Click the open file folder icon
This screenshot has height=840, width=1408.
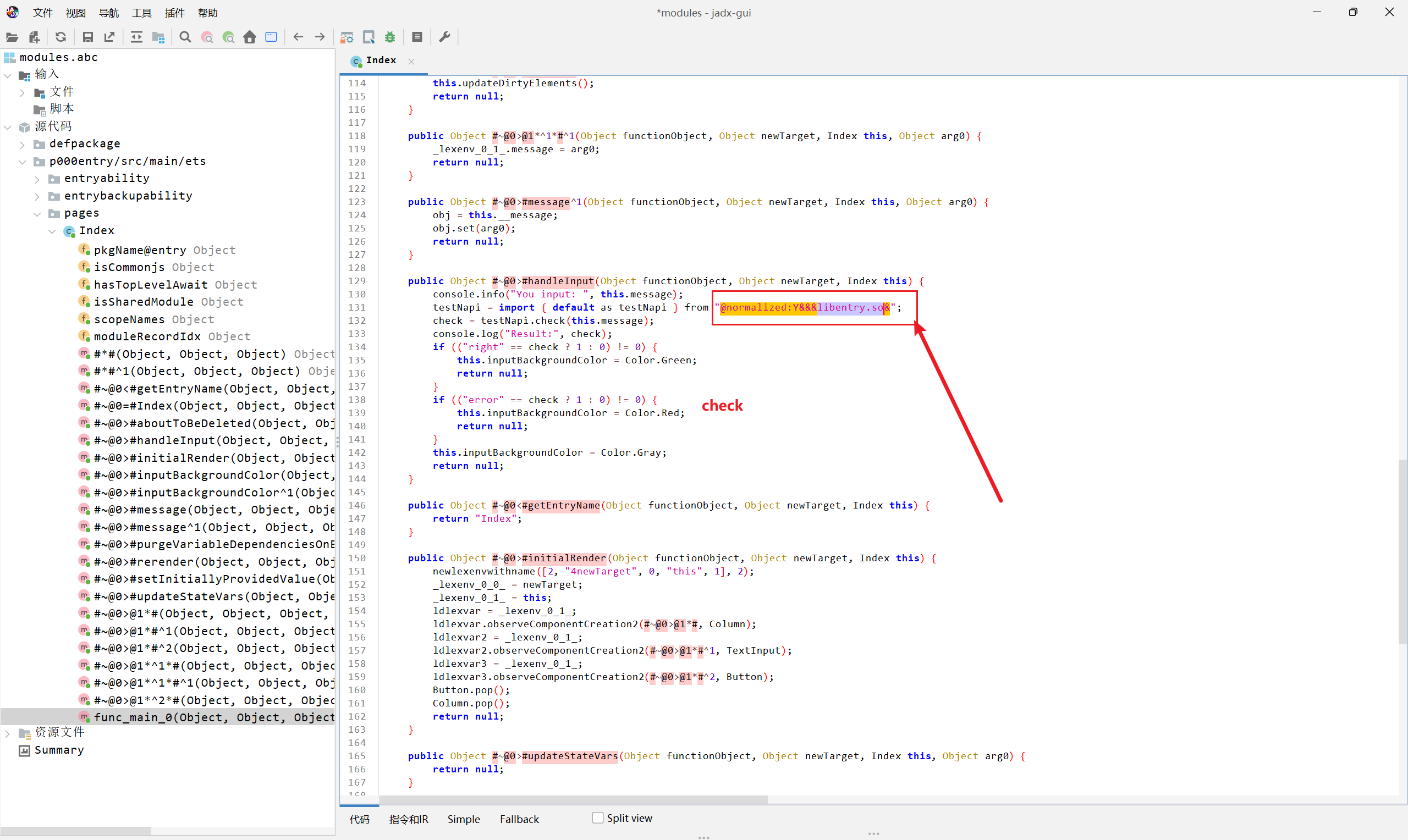(x=12, y=37)
